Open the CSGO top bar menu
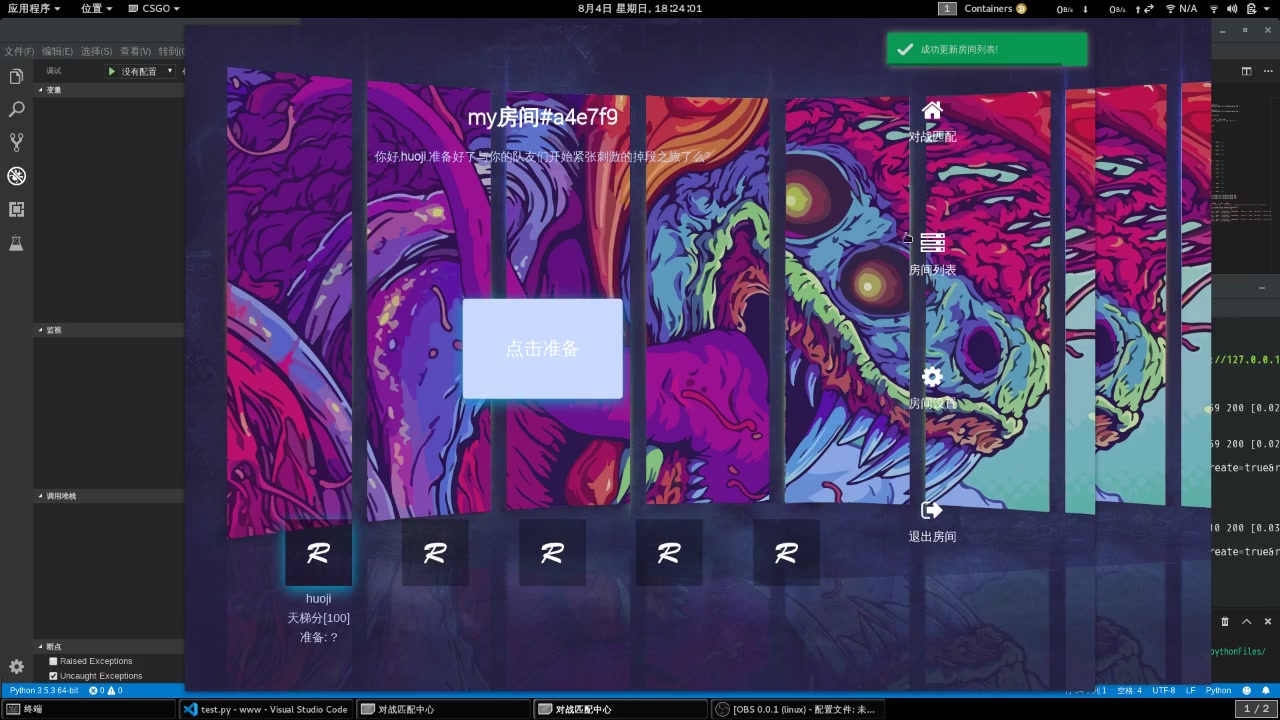Screen dimensions: 1280x720 pos(154,8)
